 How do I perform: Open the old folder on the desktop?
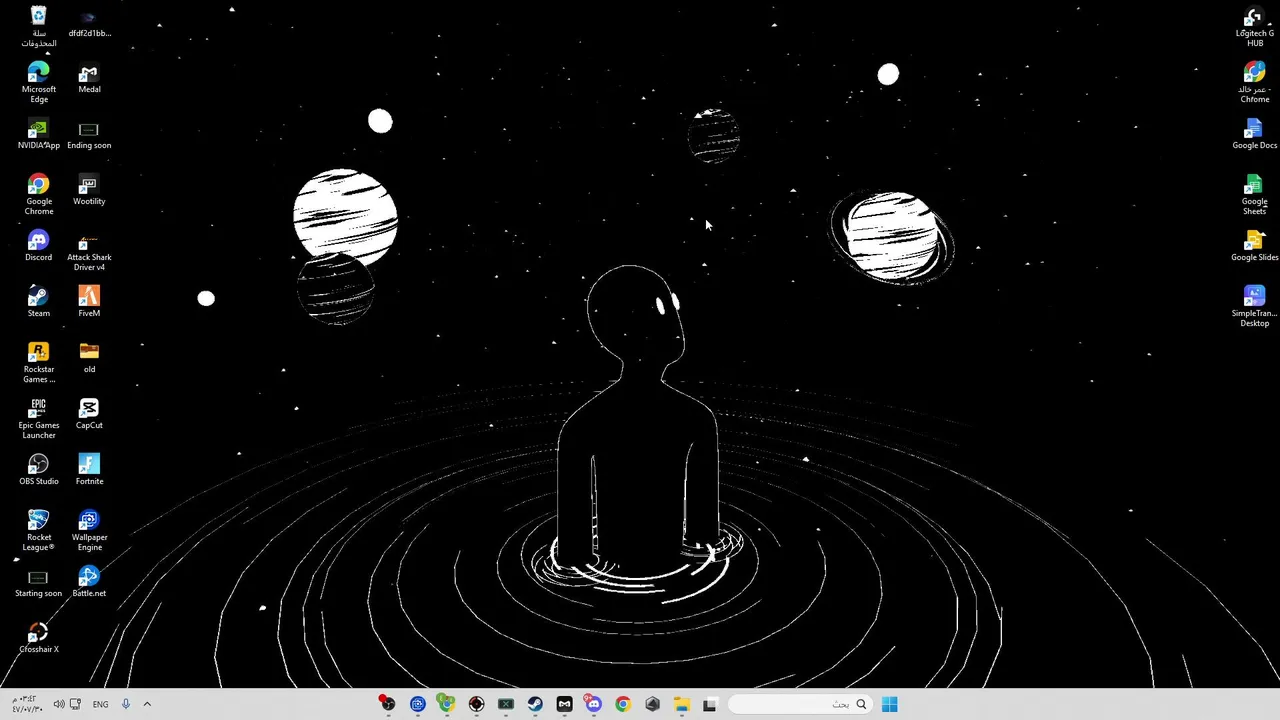89,359
